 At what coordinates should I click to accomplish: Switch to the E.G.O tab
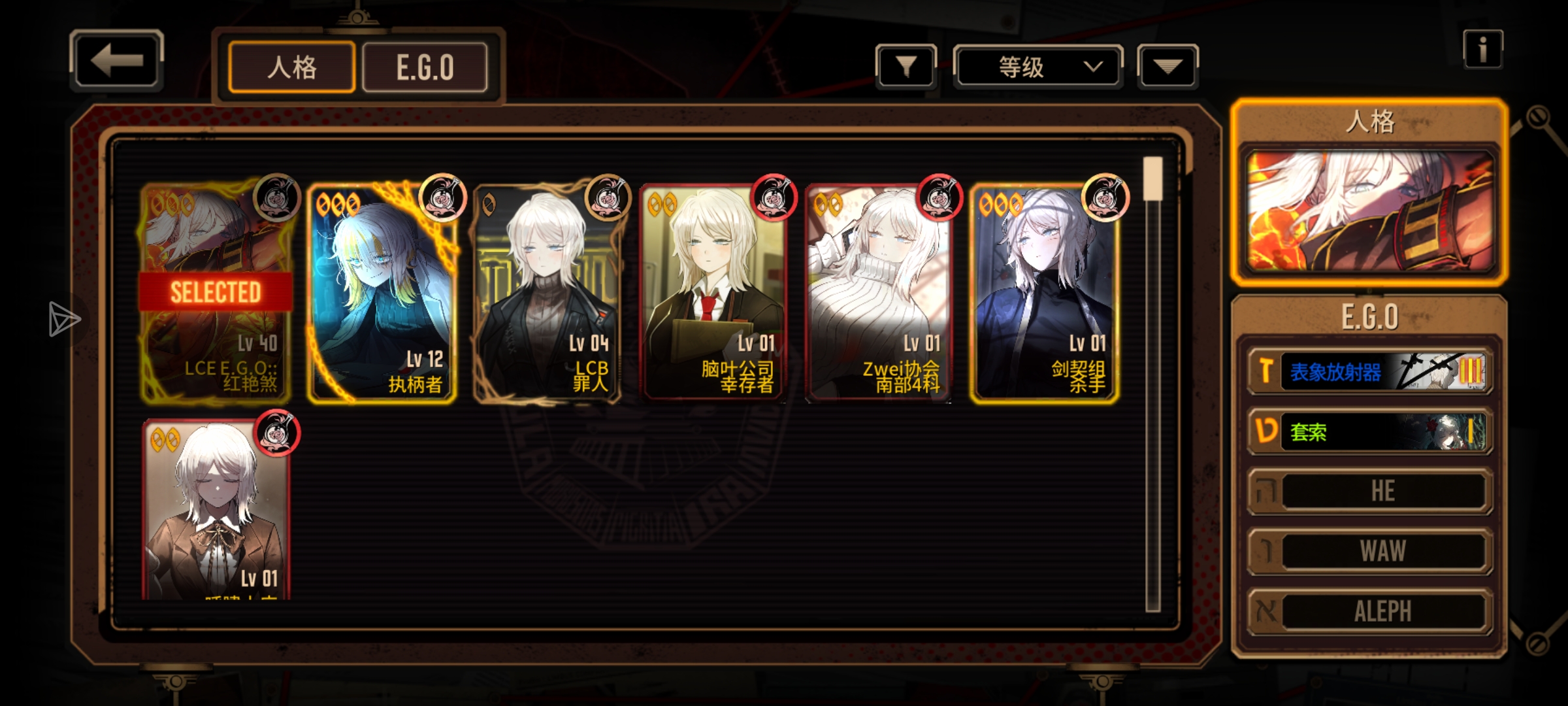(425, 67)
